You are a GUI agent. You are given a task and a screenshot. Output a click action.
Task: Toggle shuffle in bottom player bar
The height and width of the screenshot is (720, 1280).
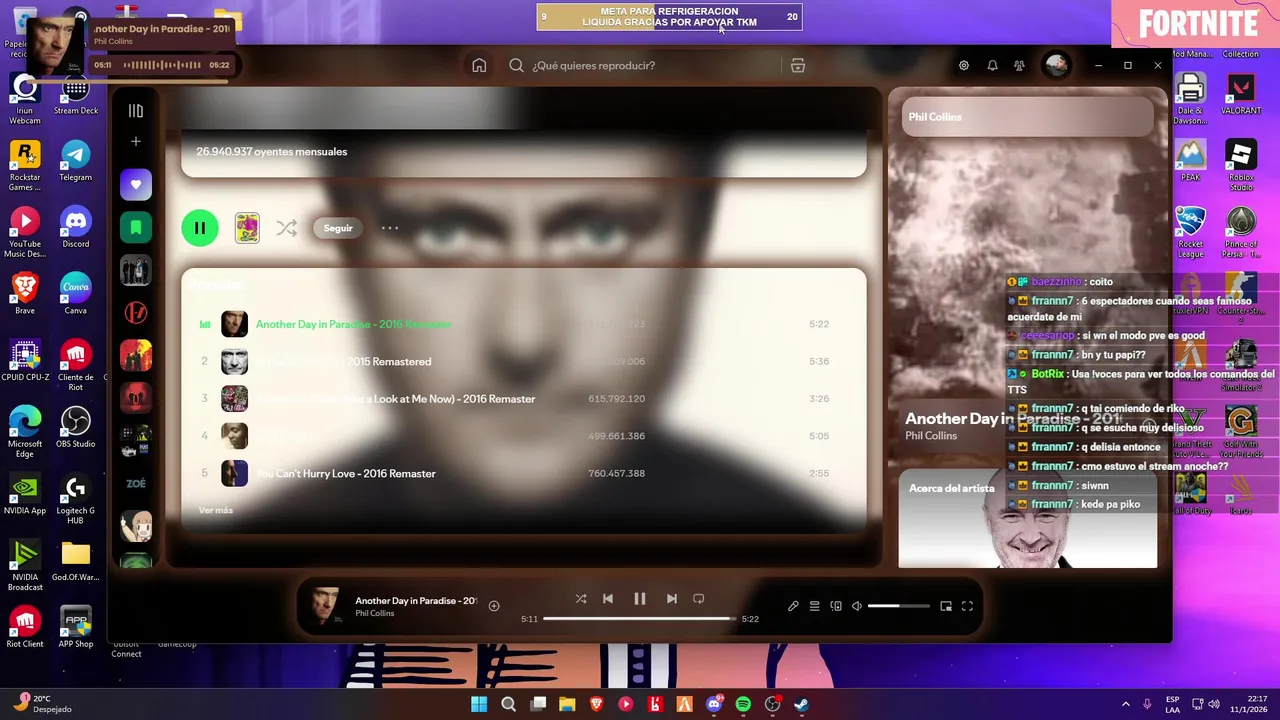click(x=581, y=599)
